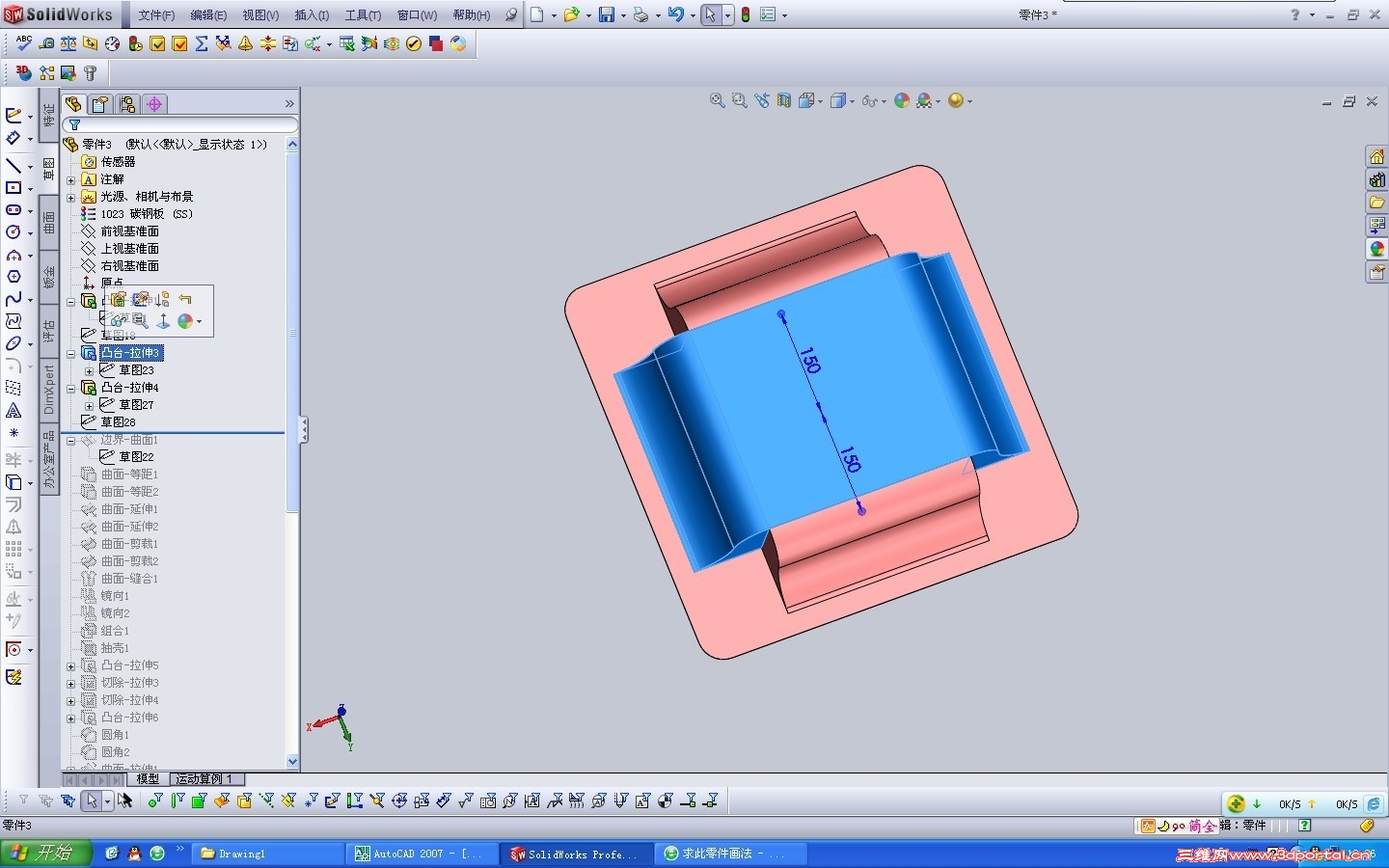Screen dimensions: 1389x868
Task: Open the 视图(V) menu
Action: pyautogui.click(x=260, y=14)
